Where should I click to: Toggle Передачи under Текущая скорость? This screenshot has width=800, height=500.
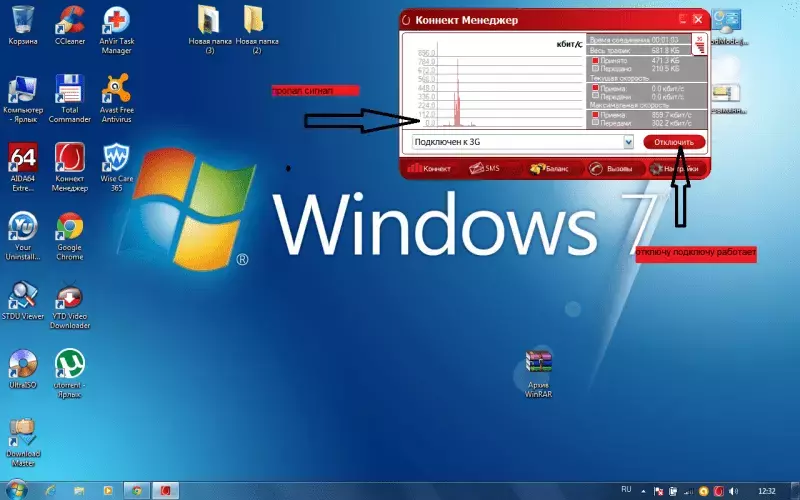tap(595, 95)
